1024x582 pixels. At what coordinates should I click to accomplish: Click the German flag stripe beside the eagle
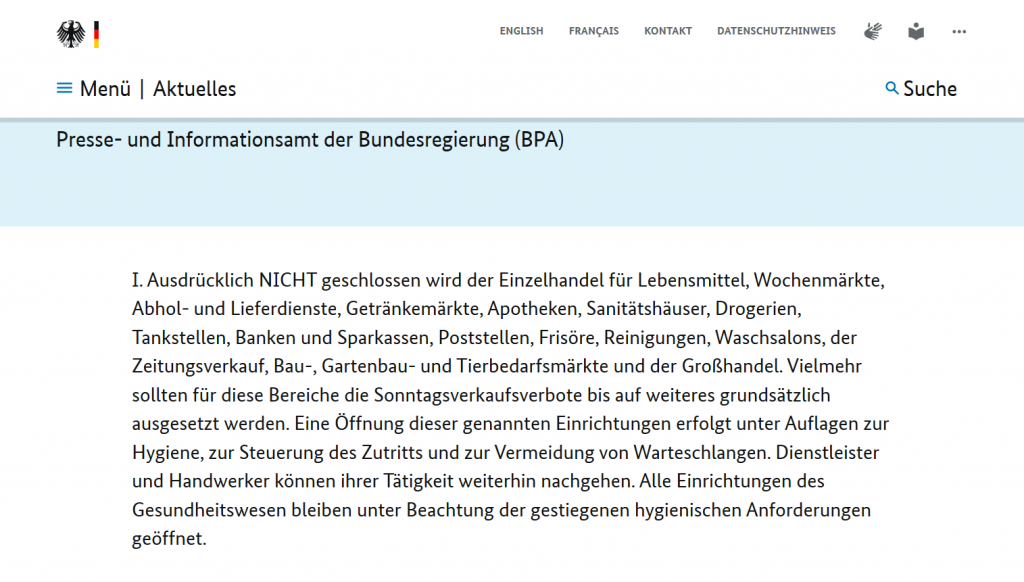tap(96, 35)
